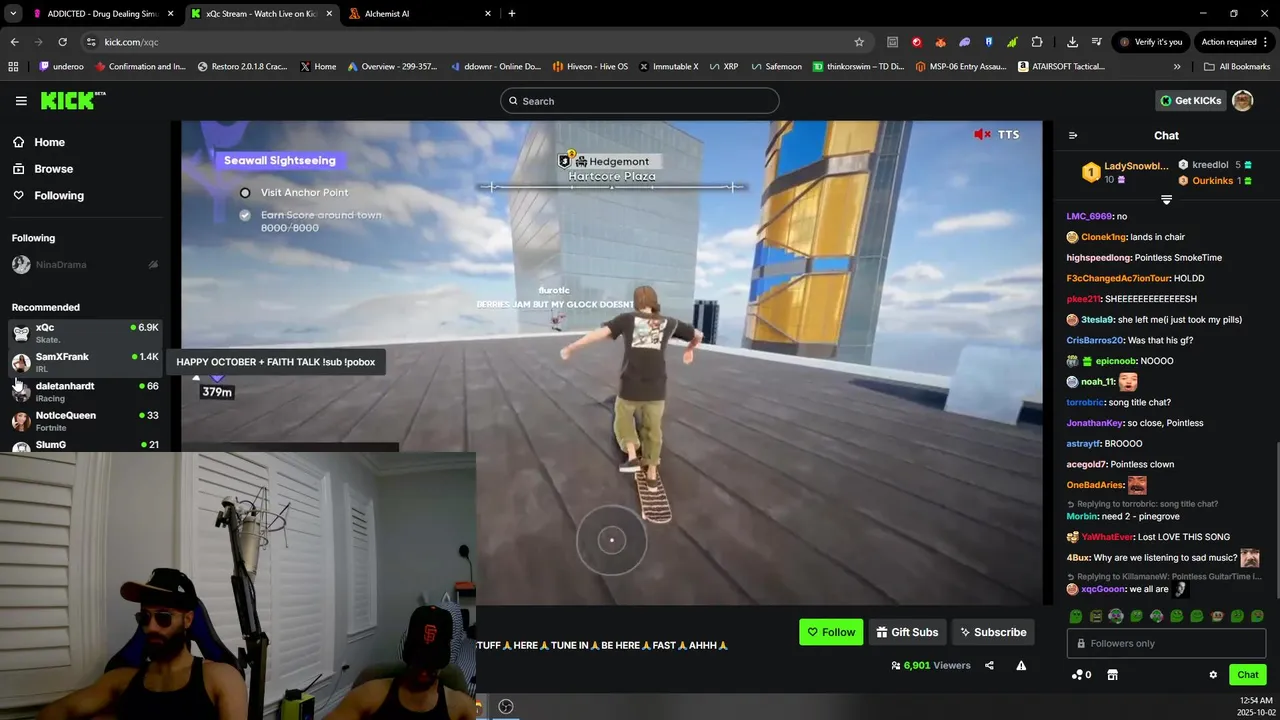Screen dimensions: 1280x720
Task: Open browser downloads icon
Action: click(x=1072, y=42)
